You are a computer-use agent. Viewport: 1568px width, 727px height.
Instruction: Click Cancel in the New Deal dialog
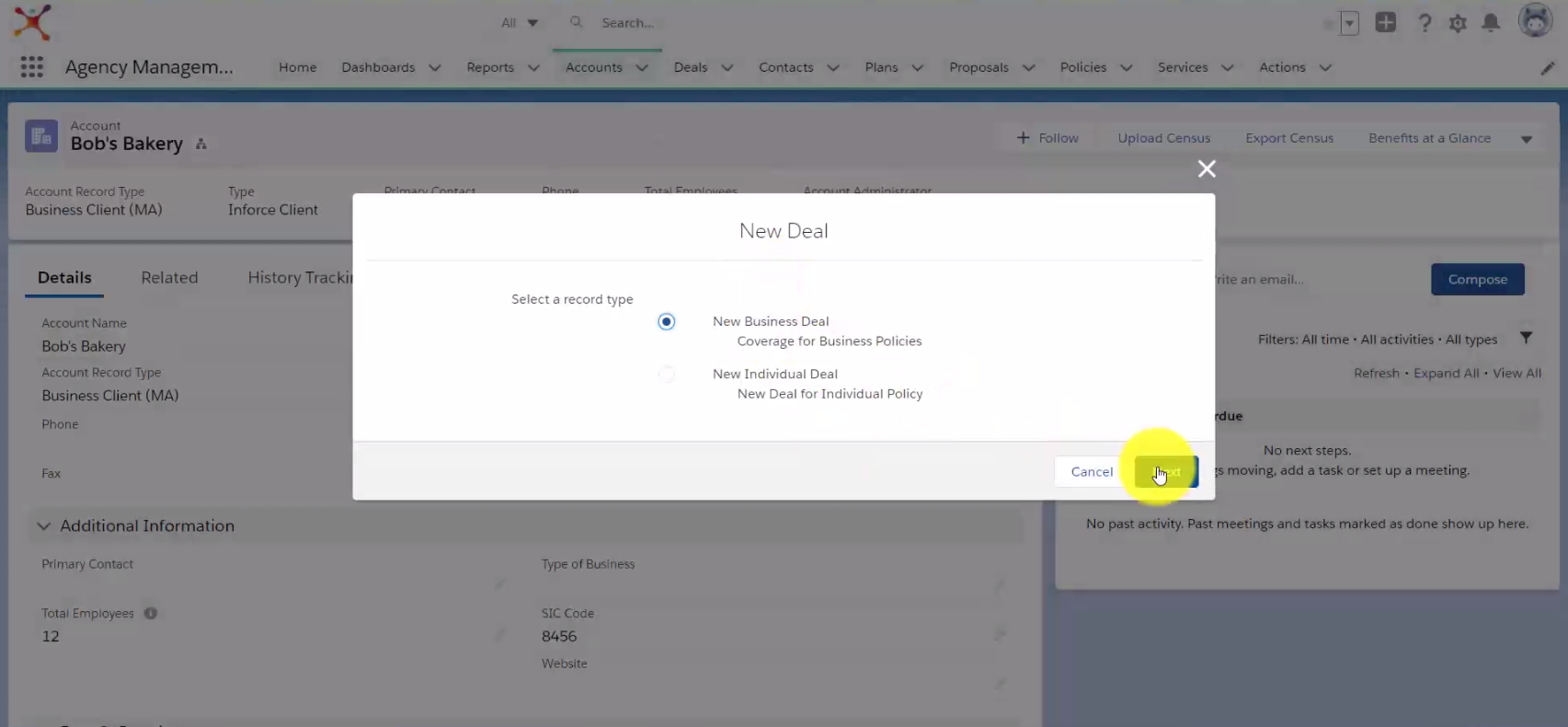(x=1092, y=471)
